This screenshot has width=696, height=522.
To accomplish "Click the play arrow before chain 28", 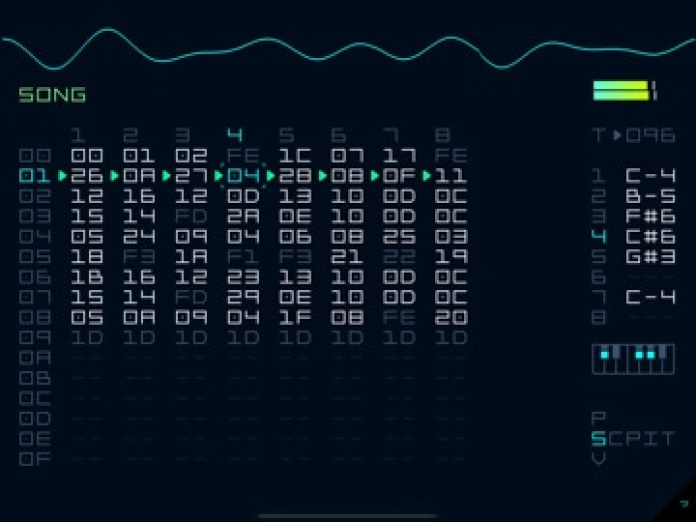I will click(x=270, y=176).
